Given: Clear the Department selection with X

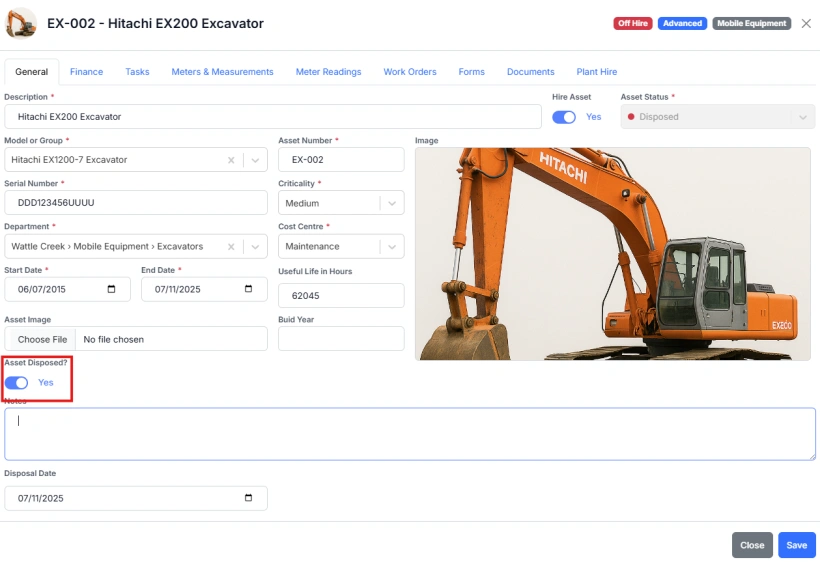Looking at the screenshot, I should (x=231, y=246).
